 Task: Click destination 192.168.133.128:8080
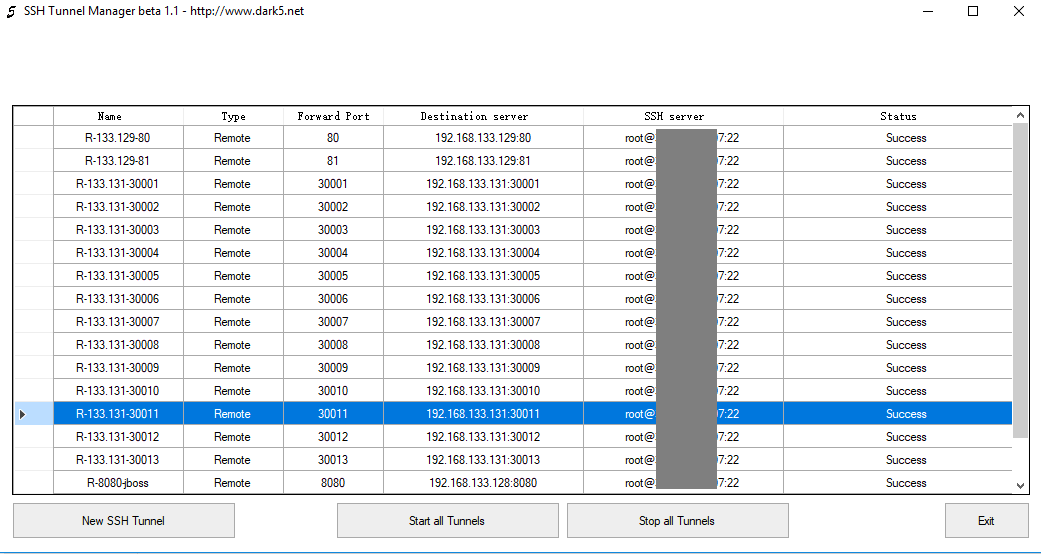483,483
